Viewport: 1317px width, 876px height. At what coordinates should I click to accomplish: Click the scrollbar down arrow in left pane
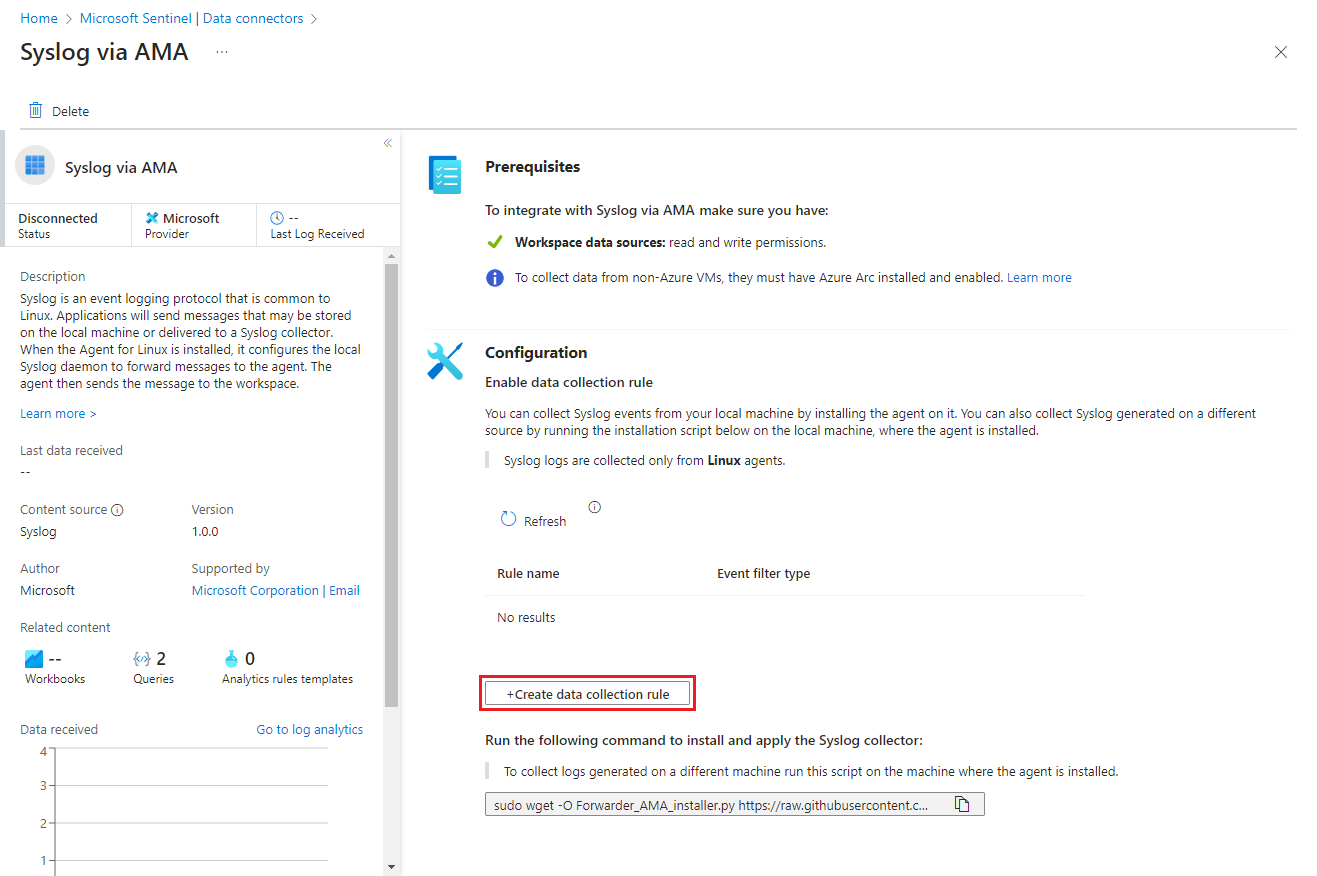tap(391, 866)
